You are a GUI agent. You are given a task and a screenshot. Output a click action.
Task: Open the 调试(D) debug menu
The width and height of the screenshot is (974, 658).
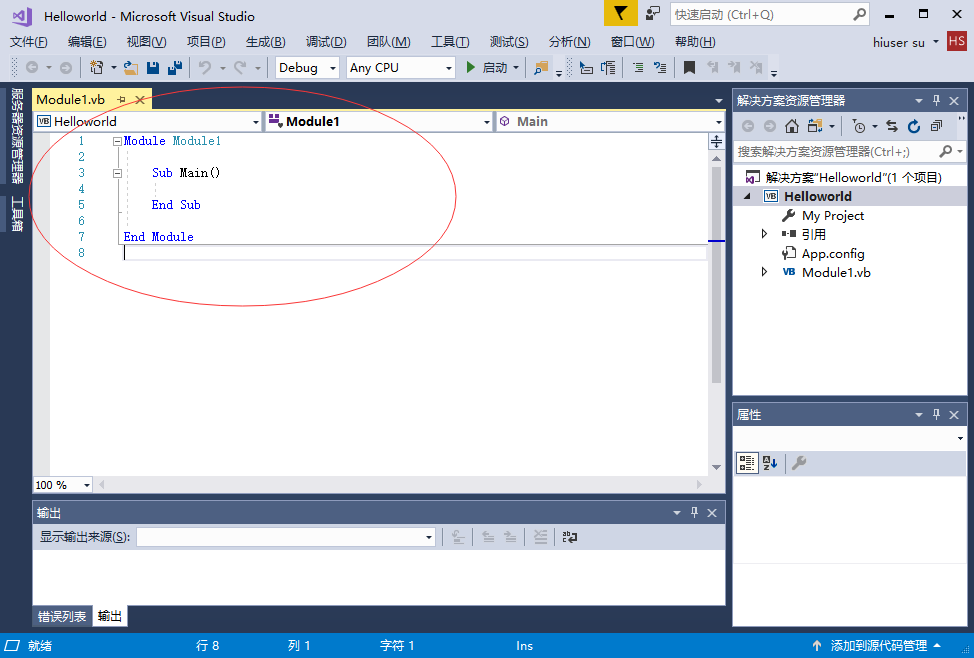(325, 42)
